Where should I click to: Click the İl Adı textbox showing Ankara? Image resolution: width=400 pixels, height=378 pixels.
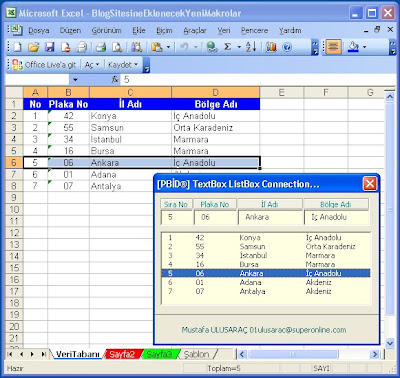270,217
